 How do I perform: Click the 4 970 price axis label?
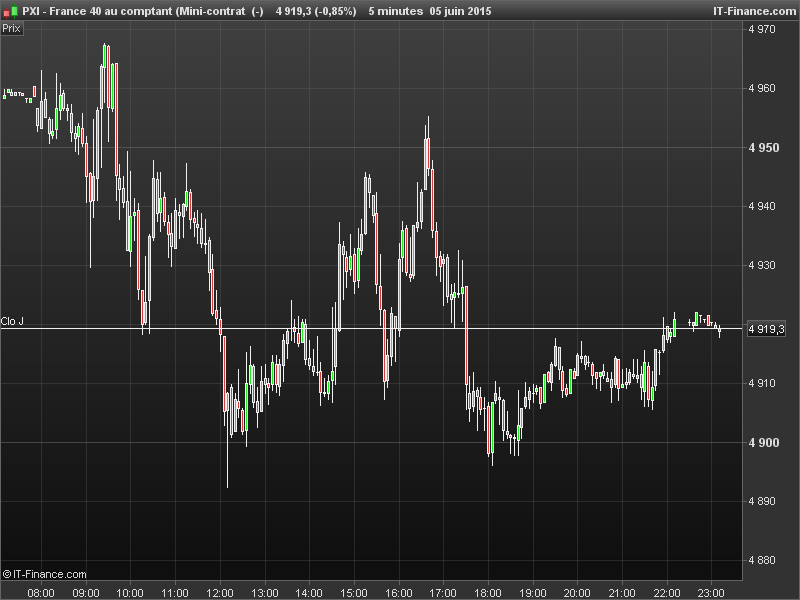(762, 30)
